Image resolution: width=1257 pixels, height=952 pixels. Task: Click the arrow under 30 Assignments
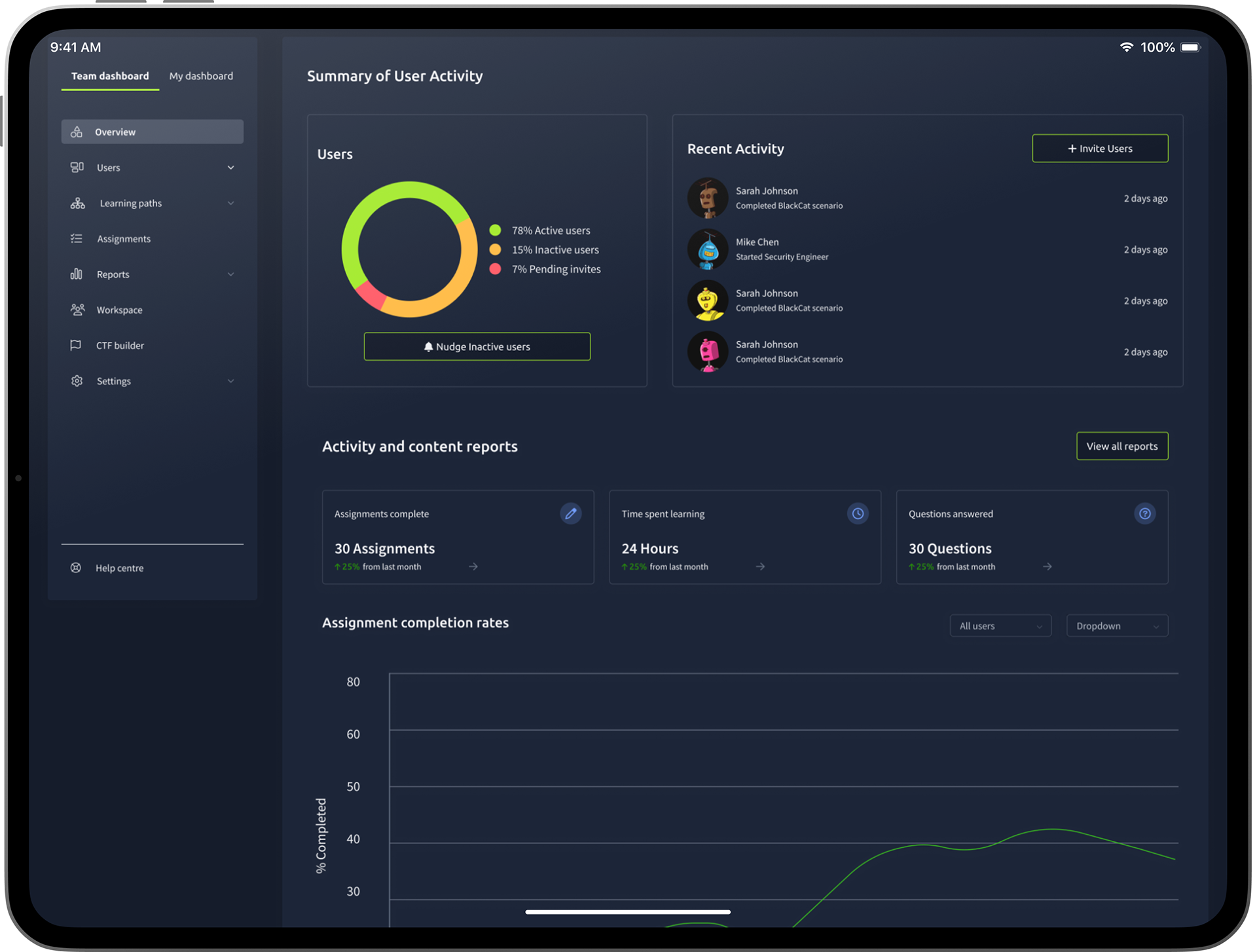(473, 566)
